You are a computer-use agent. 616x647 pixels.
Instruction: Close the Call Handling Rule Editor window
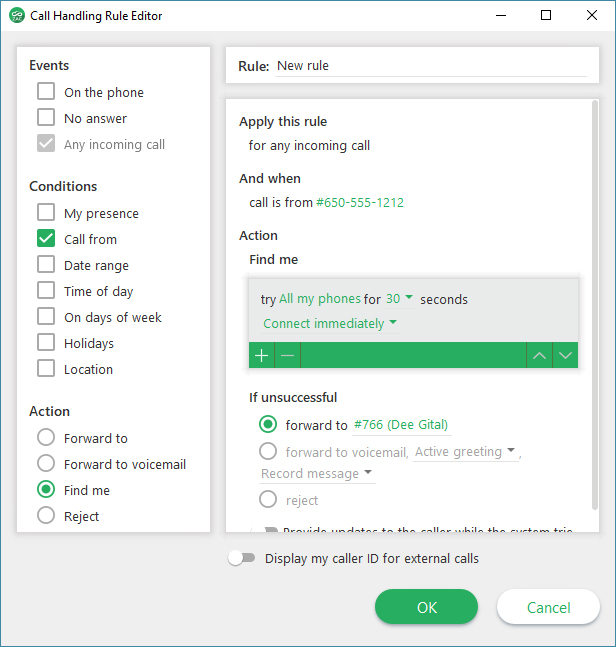(x=592, y=16)
